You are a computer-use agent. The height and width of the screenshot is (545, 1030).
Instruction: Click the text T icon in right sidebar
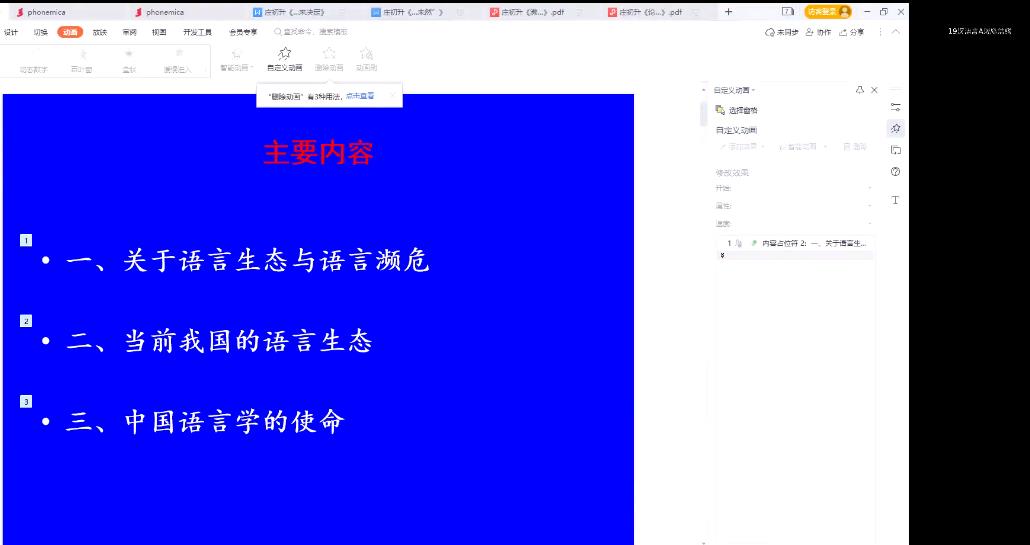tap(895, 200)
